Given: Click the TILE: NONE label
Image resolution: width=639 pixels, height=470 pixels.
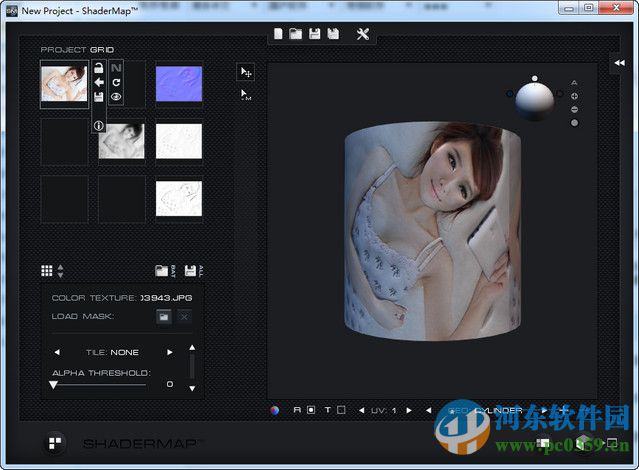Looking at the screenshot, I should tap(112, 352).
